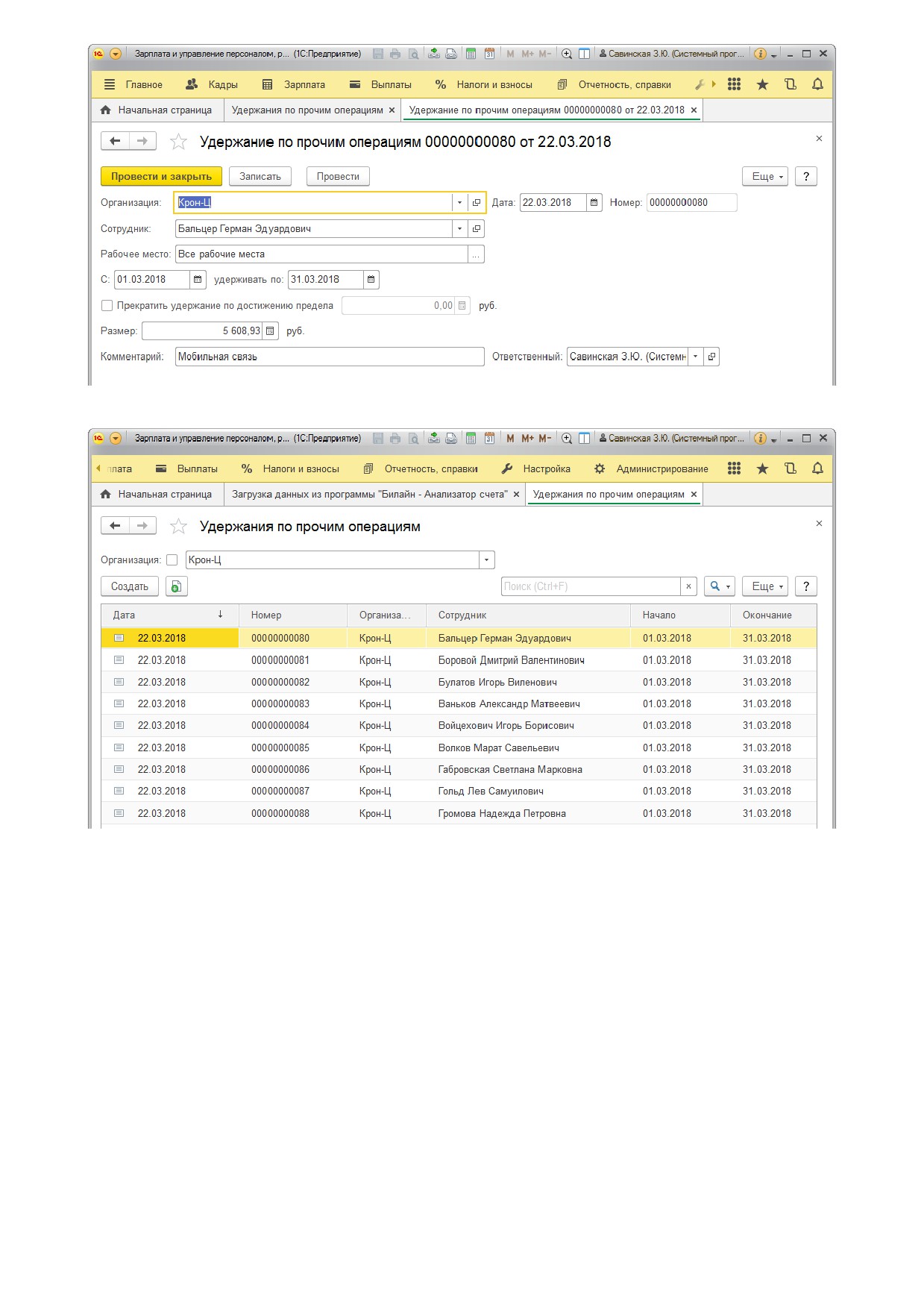Clear search field with x button
This screenshot has width=924, height=1307.
(688, 586)
